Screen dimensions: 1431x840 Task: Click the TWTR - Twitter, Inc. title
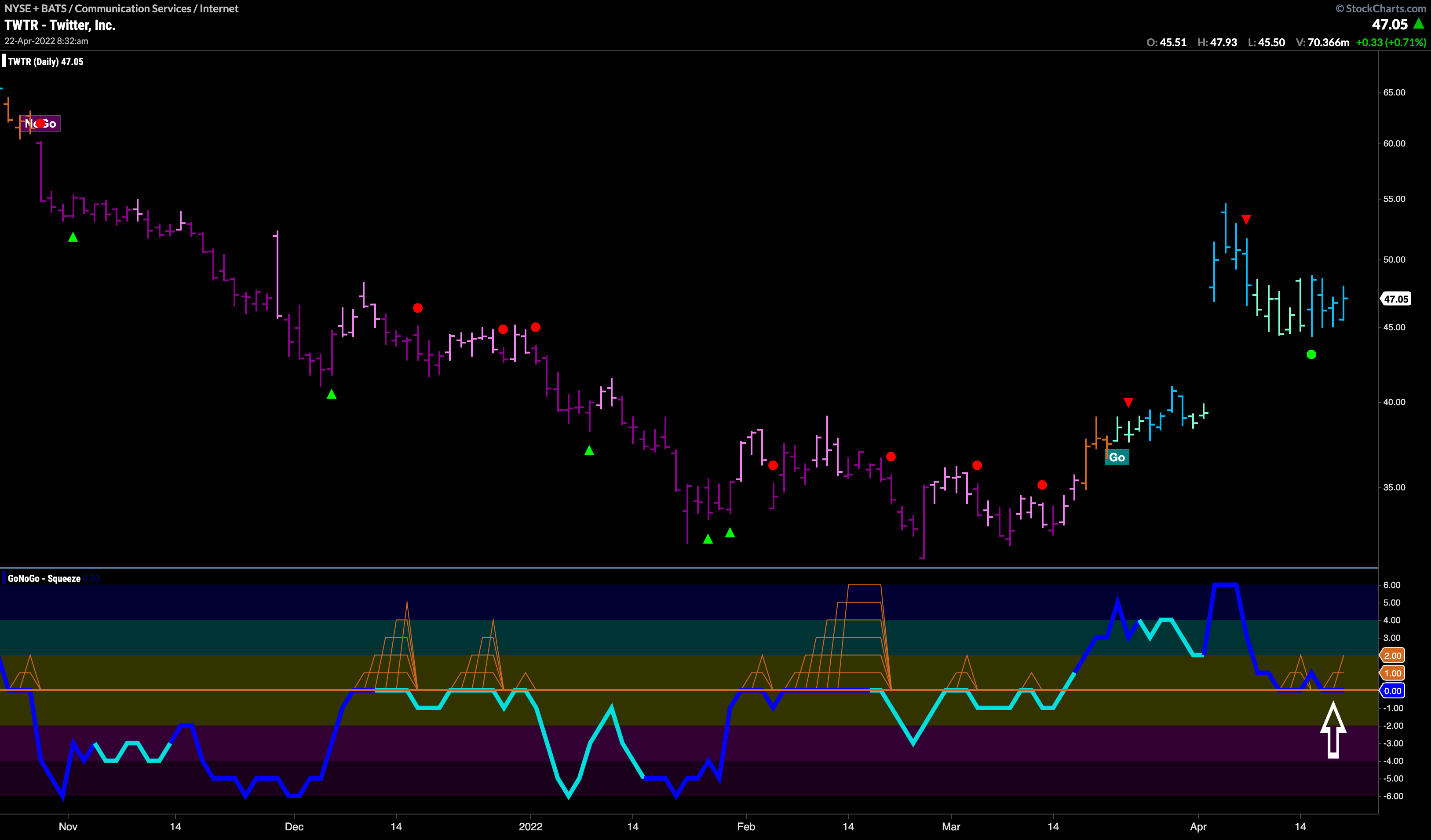[x=60, y=25]
